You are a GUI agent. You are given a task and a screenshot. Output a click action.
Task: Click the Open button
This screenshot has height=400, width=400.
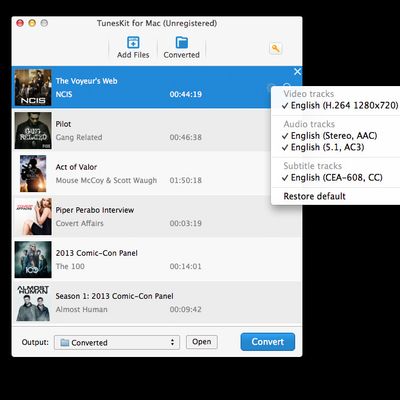click(x=202, y=342)
